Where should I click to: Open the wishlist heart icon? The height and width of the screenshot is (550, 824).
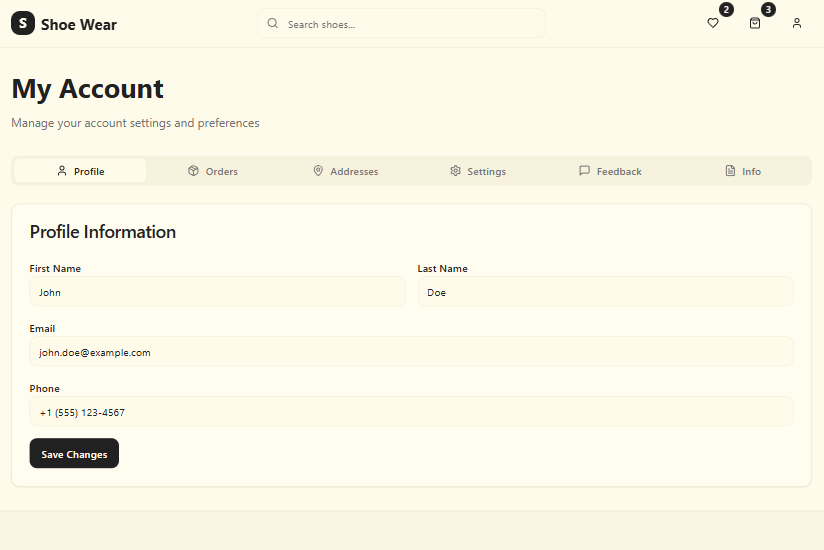coord(713,23)
